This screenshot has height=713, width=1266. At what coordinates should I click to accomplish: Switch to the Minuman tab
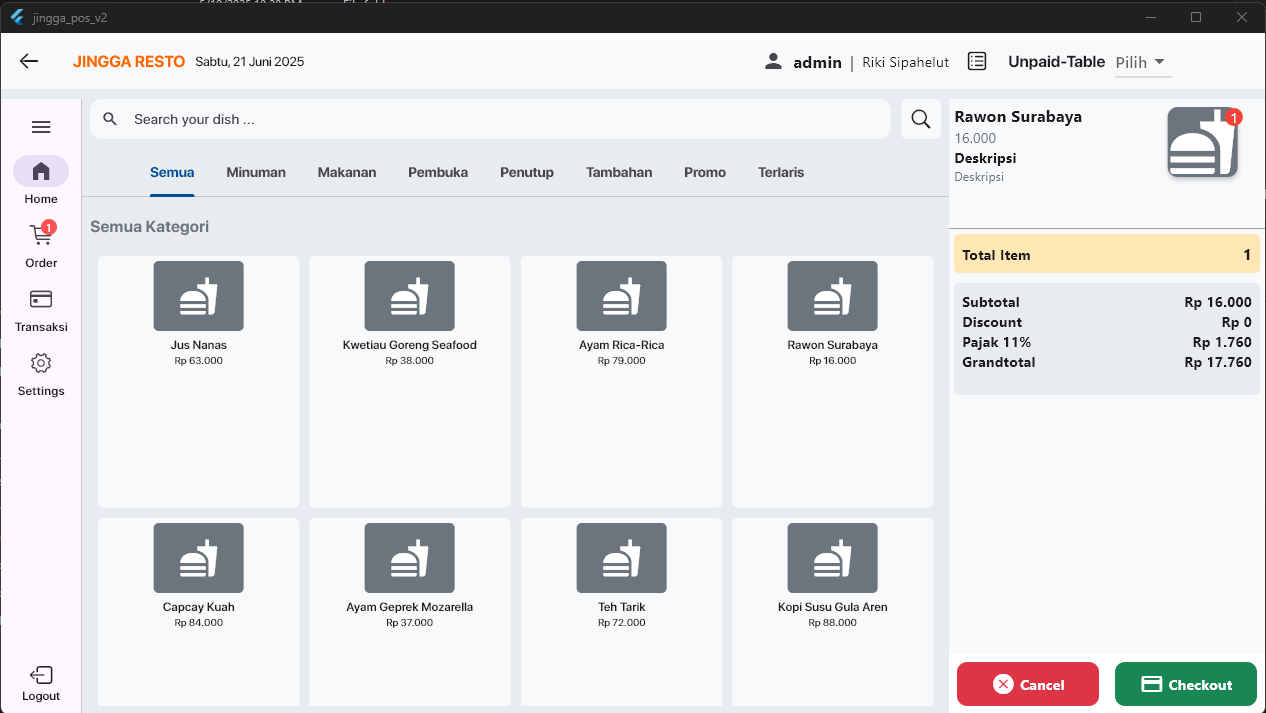coord(256,172)
